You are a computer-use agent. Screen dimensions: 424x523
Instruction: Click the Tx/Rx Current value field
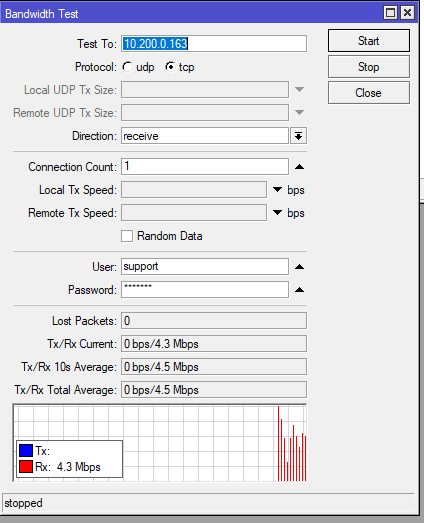coord(214,344)
